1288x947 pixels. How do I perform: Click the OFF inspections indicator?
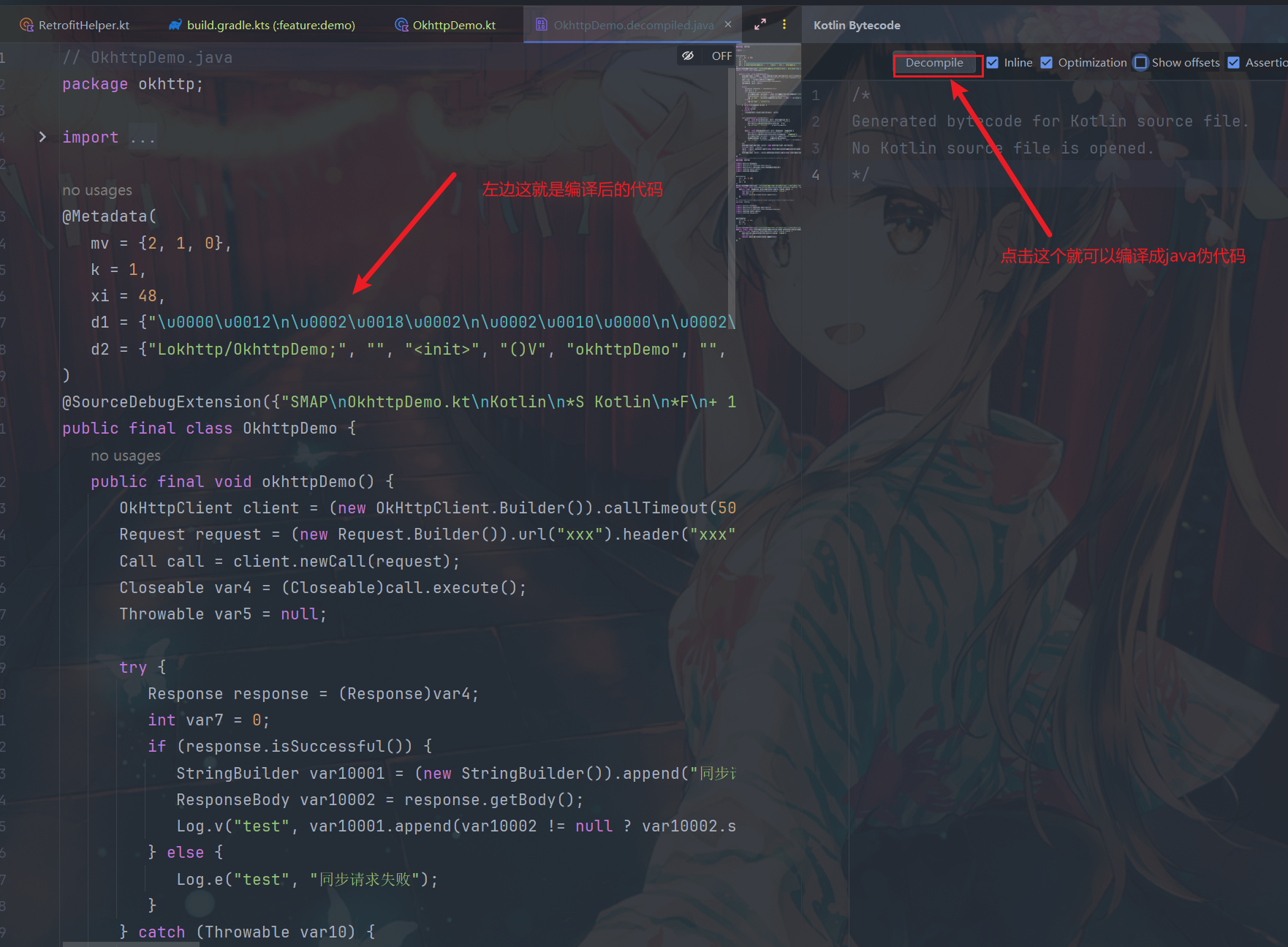pyautogui.click(x=721, y=56)
